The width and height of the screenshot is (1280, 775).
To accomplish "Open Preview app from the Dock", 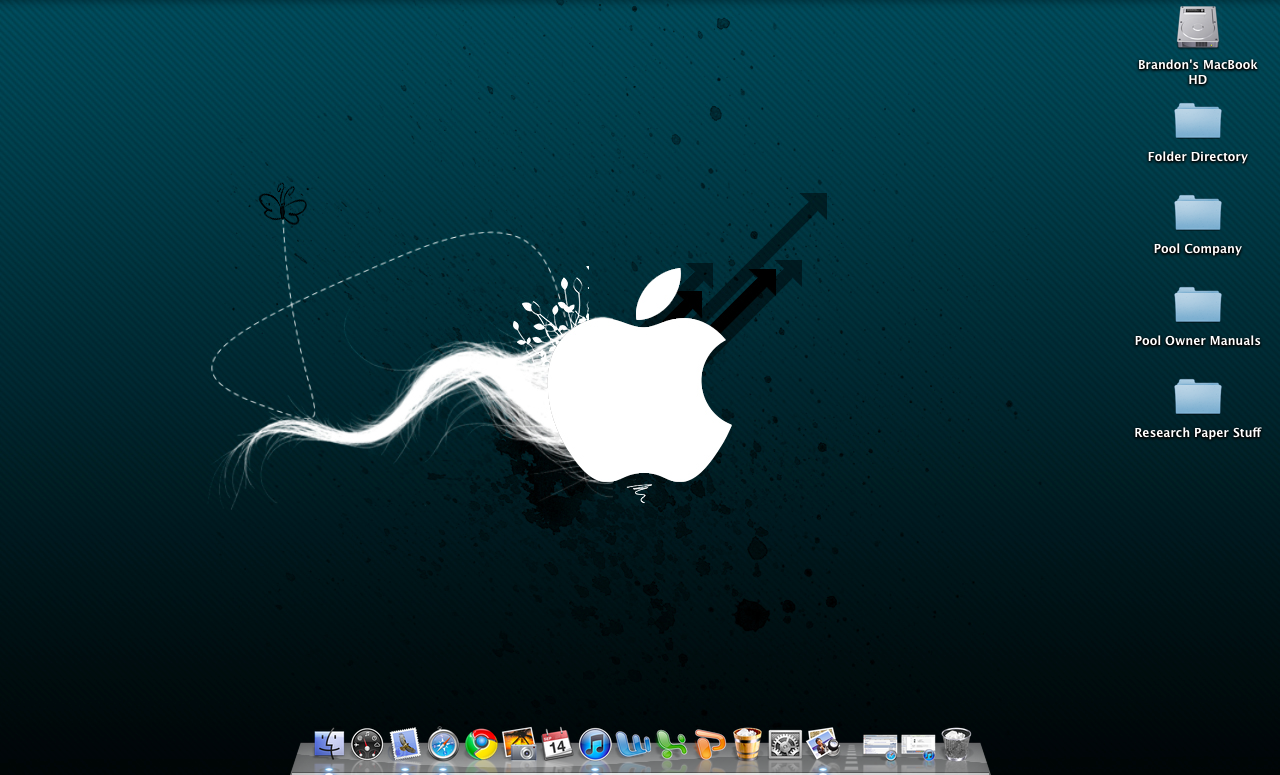I will (823, 744).
